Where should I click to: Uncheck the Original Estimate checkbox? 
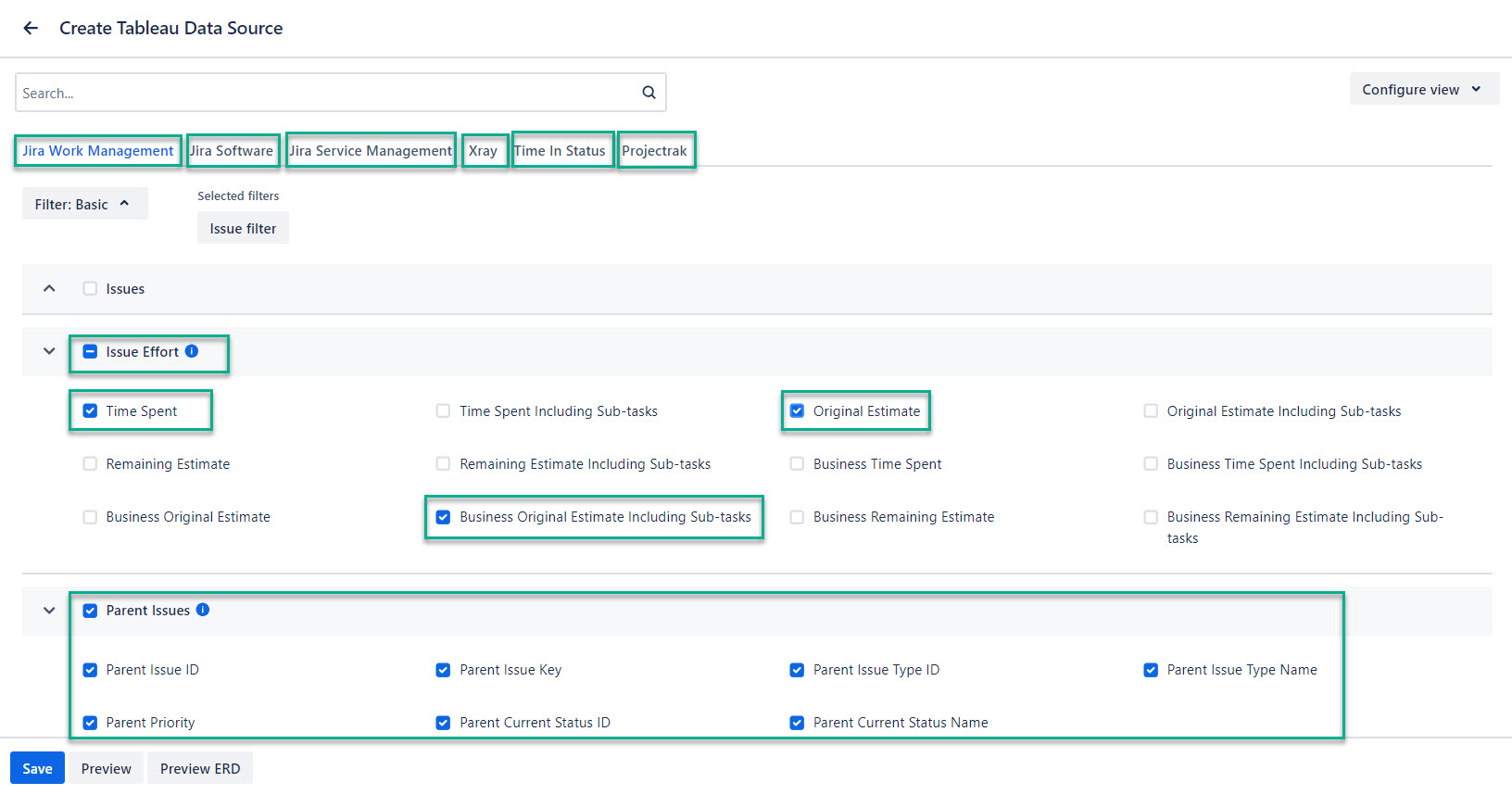797,411
